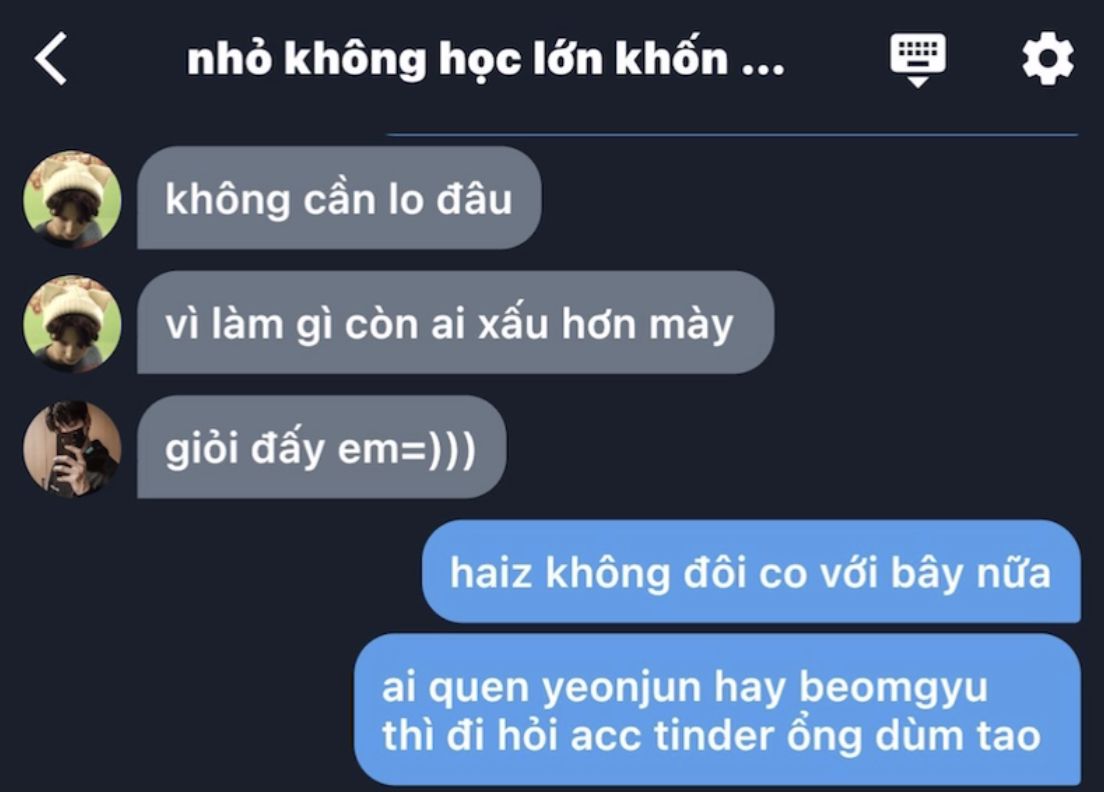The width and height of the screenshot is (1104, 792).
Task: Tap the gray bubble "giỏi đấy em=)))"
Action: coord(321,447)
